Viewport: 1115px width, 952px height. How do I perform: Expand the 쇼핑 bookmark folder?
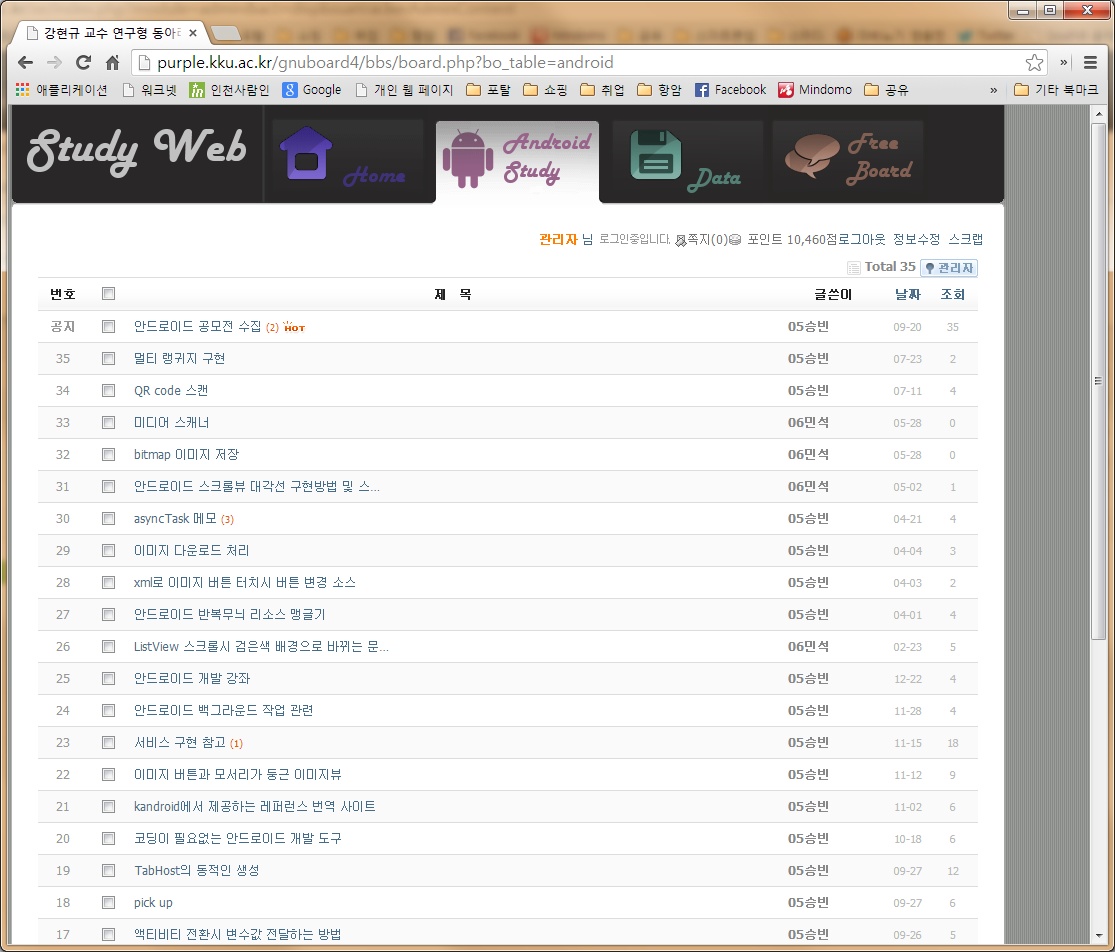click(x=545, y=90)
